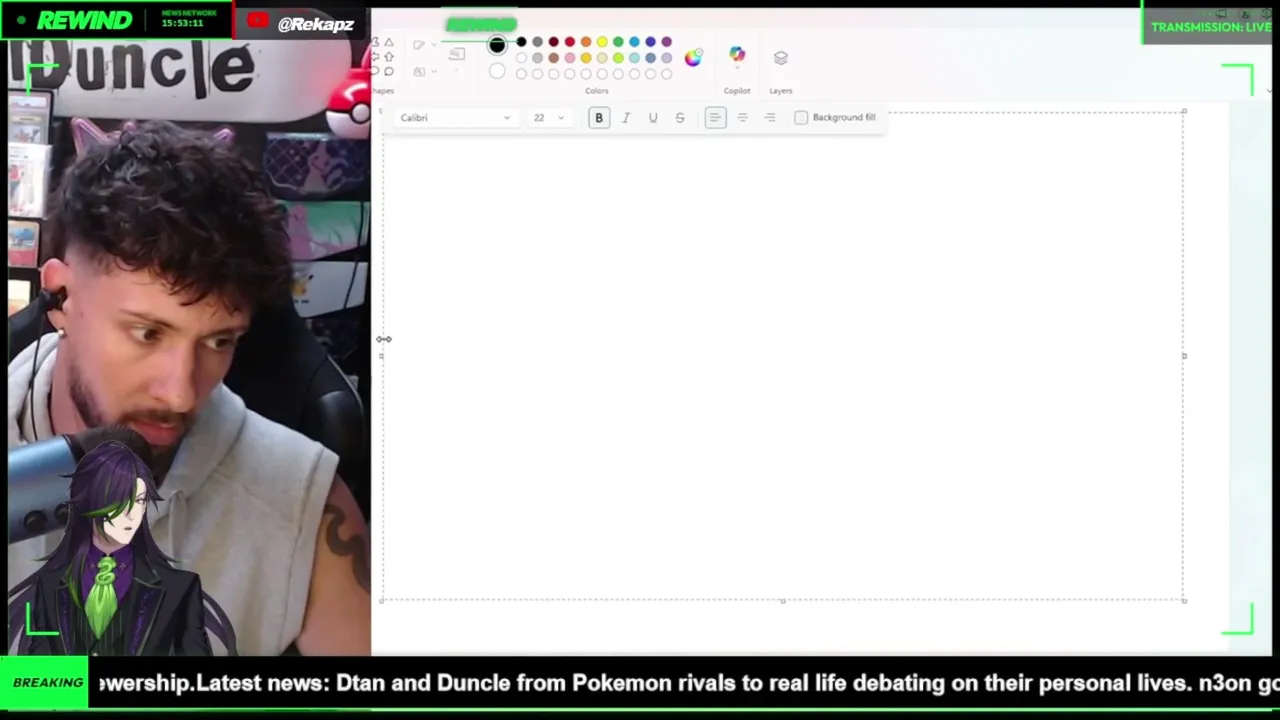Pick the indigo palette swatch
The height and width of the screenshot is (720, 1280).
tap(650, 42)
